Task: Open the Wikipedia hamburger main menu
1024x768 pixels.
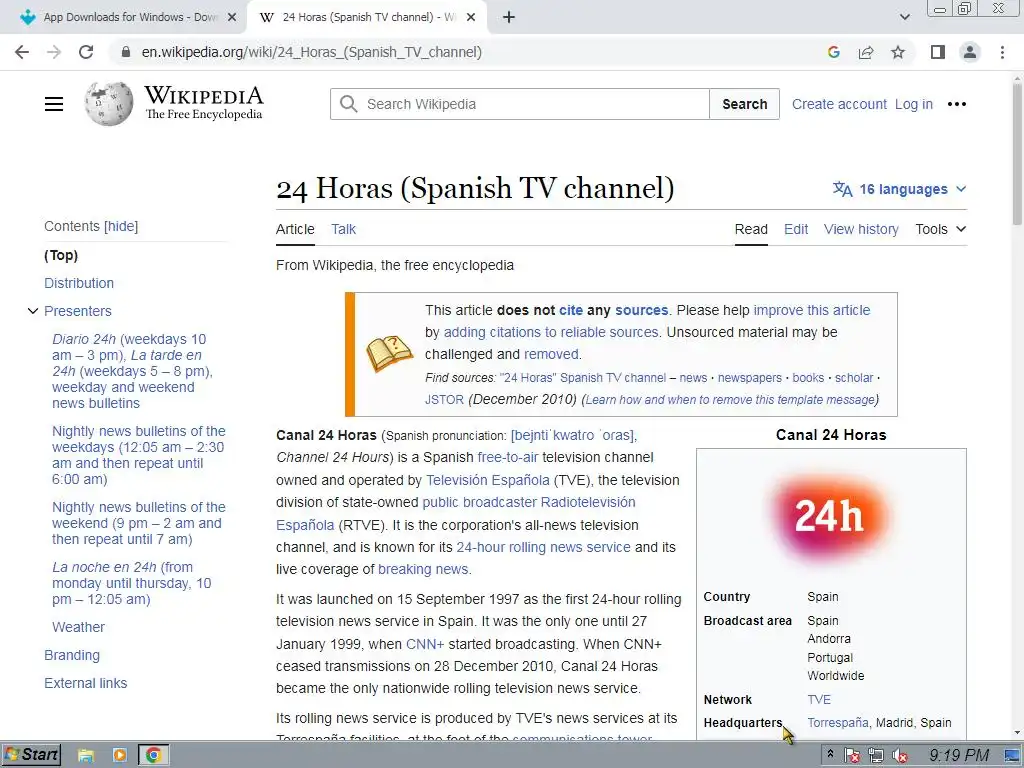Action: point(54,104)
